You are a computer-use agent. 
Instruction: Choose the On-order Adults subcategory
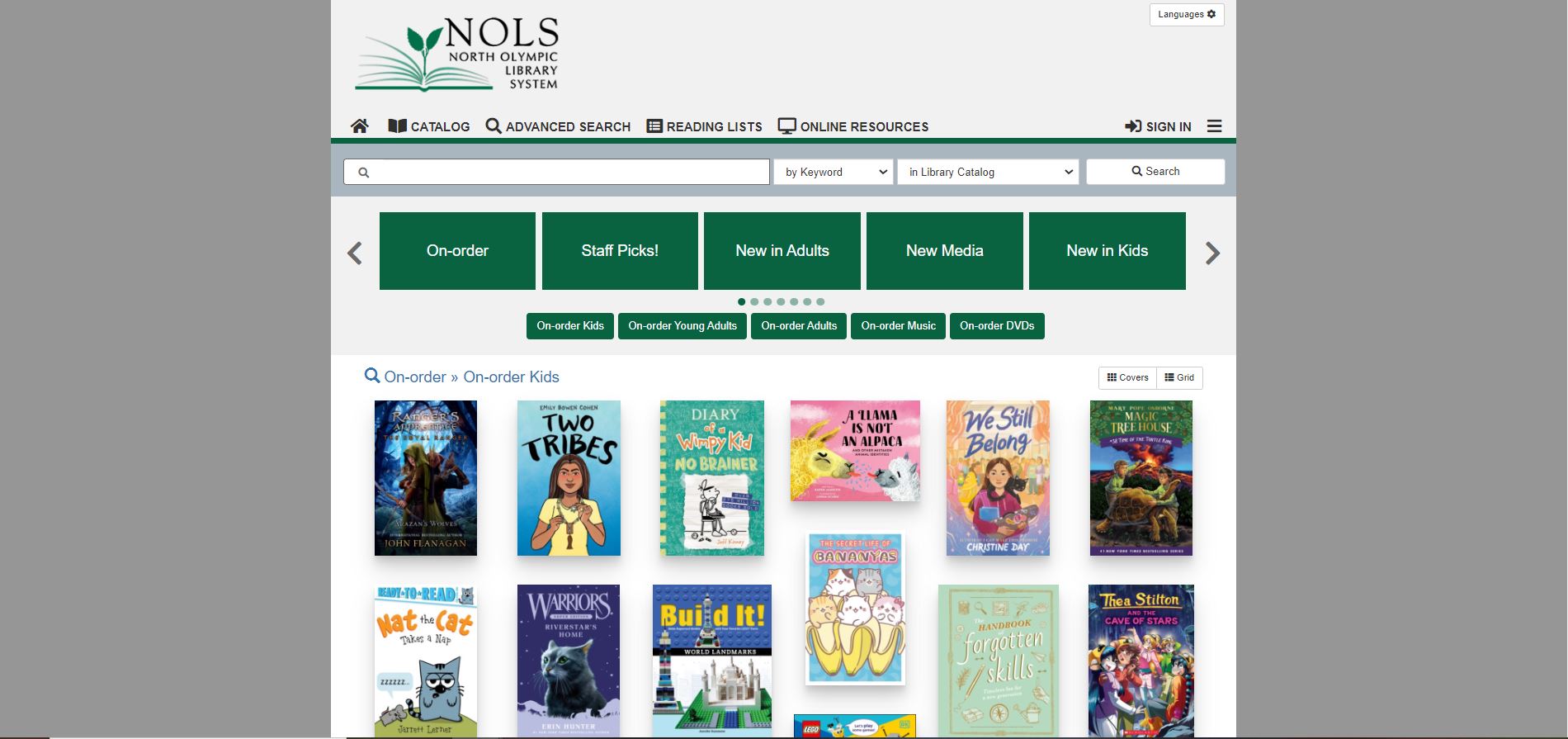point(799,326)
